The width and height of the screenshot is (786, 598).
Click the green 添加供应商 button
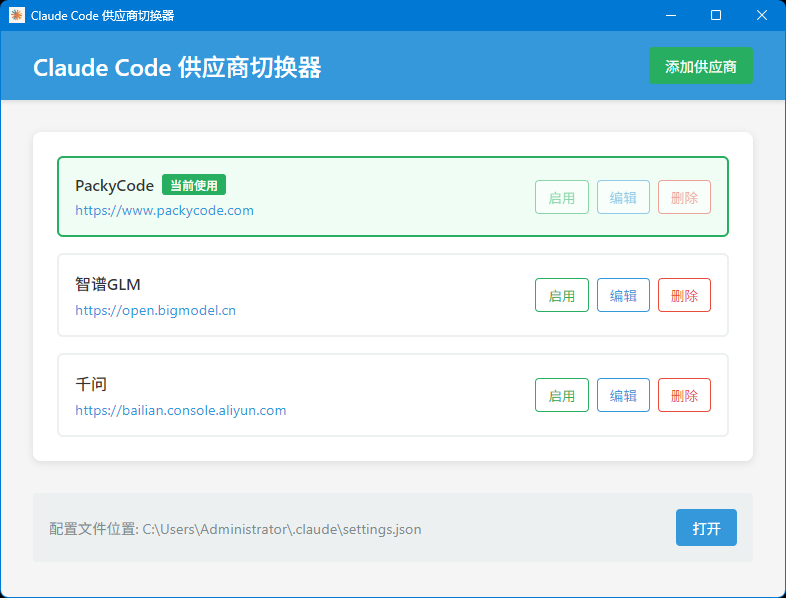pyautogui.click(x=700, y=66)
